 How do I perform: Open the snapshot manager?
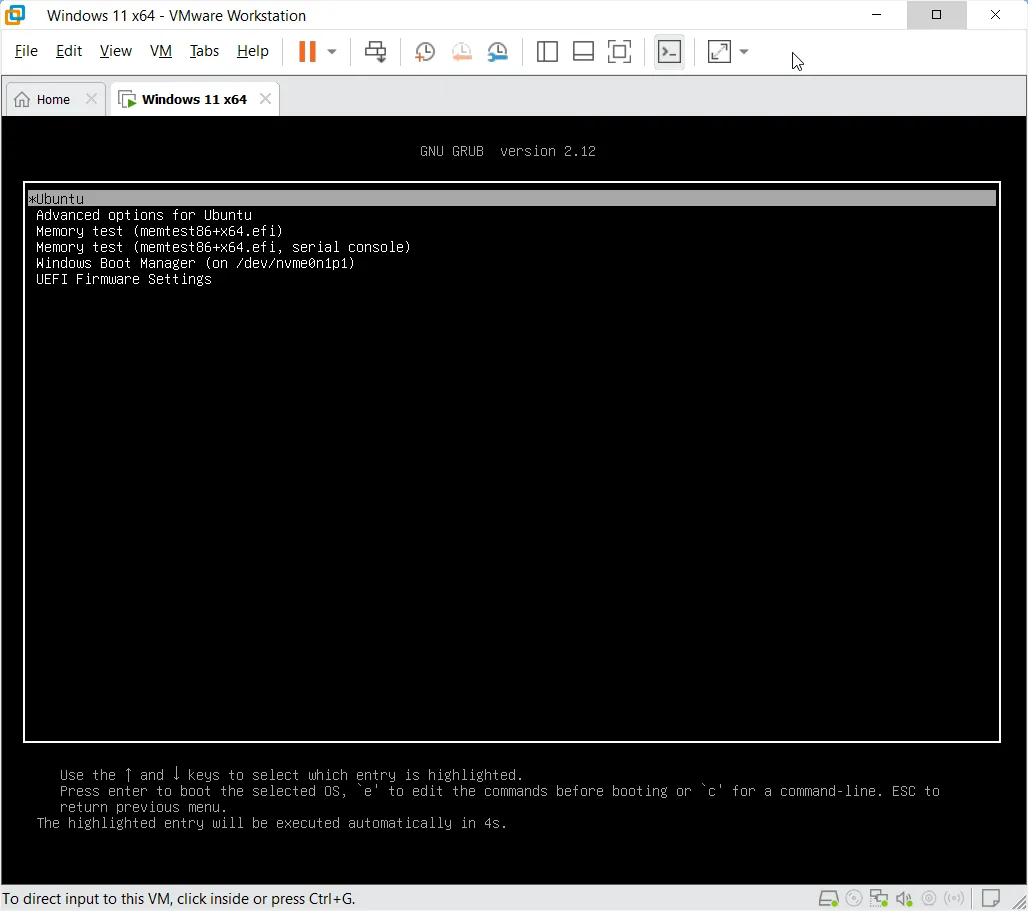pyautogui.click(x=498, y=52)
